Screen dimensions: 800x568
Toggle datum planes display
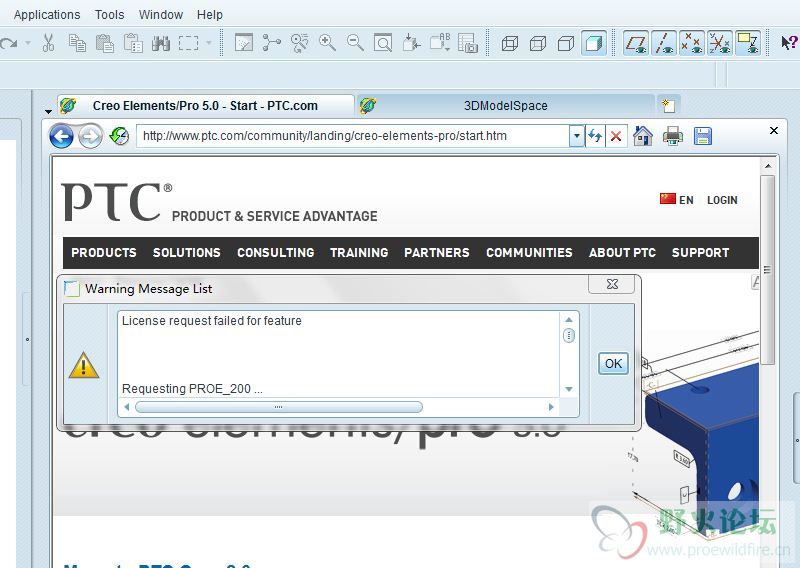click(636, 43)
